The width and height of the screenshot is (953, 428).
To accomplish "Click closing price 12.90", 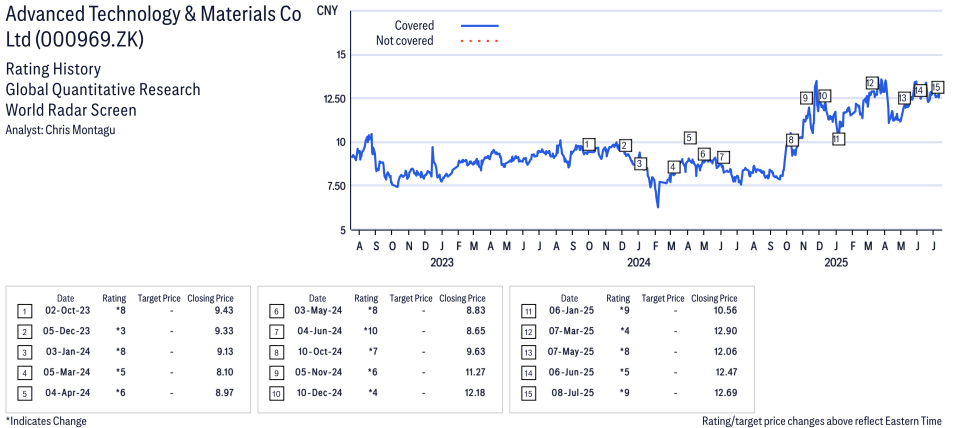I will pyautogui.click(x=726, y=331).
